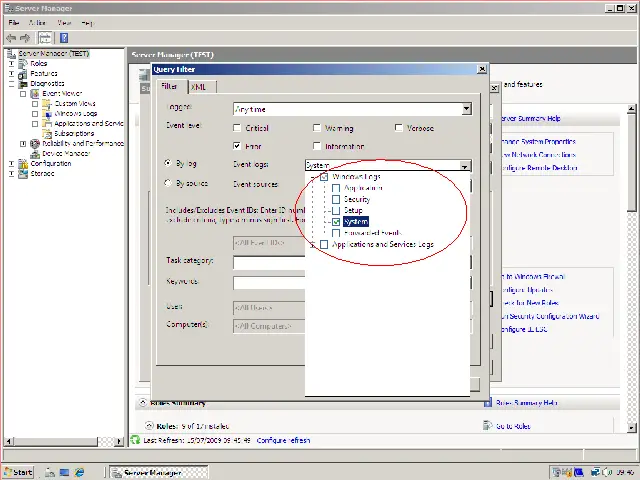The height and width of the screenshot is (480, 640).
Task: Click the Event Viewer icon in tree
Action: click(x=35, y=93)
